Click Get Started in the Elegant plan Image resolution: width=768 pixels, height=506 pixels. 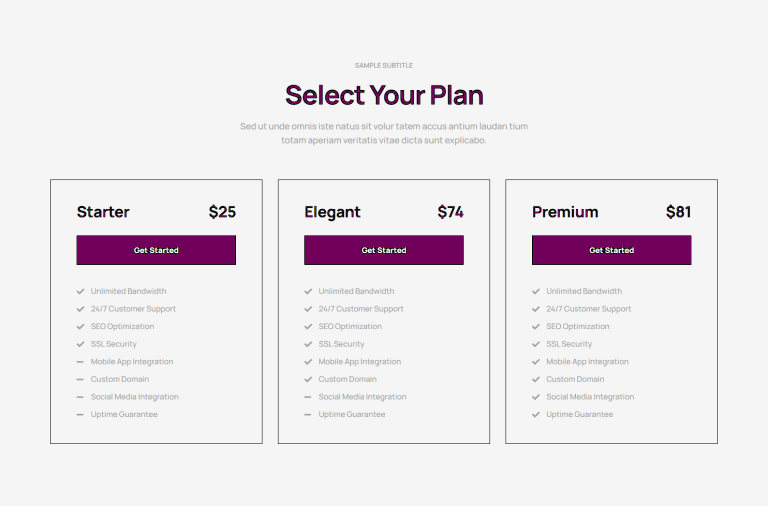(384, 250)
